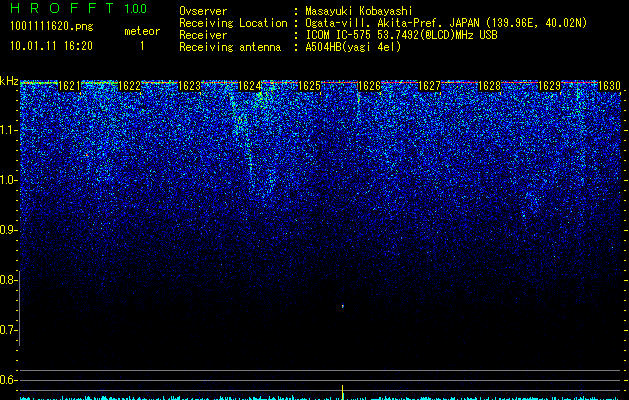This screenshot has height=400, width=629.
Task: Click the 1628 time marker
Action: [489, 86]
